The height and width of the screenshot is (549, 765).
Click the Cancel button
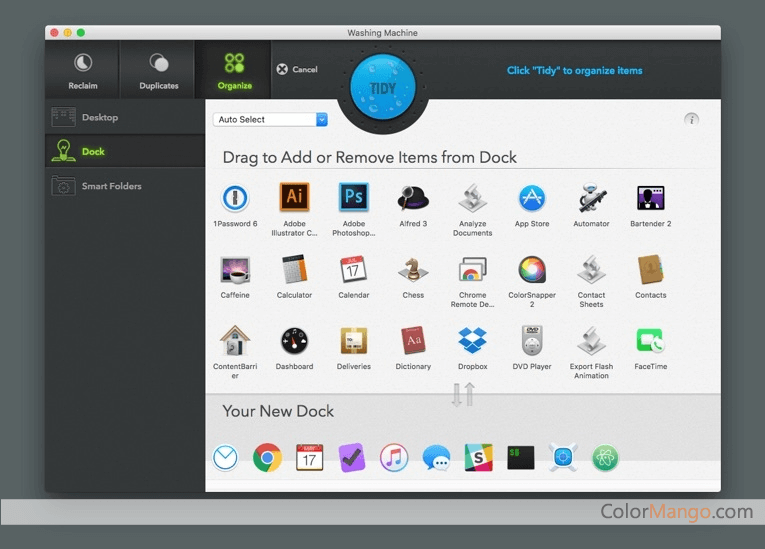click(x=297, y=69)
